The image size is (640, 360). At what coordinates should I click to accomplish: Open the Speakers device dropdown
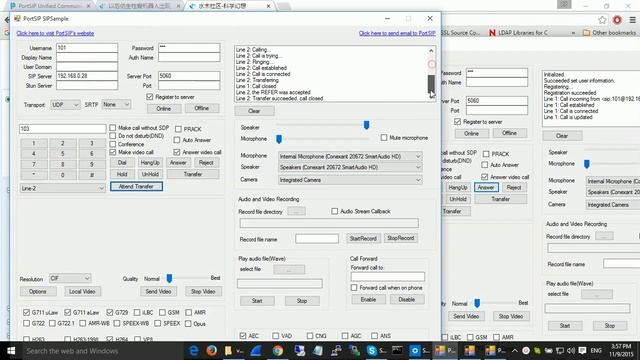(350, 167)
